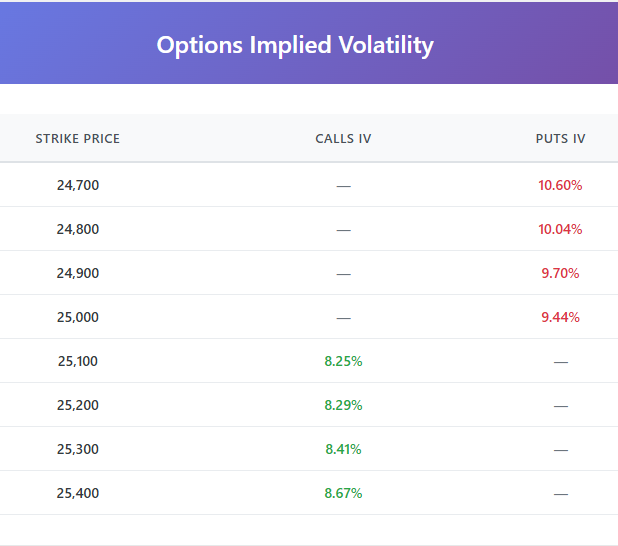Select the Calls IV column header
The image size is (618, 546).
tap(343, 139)
